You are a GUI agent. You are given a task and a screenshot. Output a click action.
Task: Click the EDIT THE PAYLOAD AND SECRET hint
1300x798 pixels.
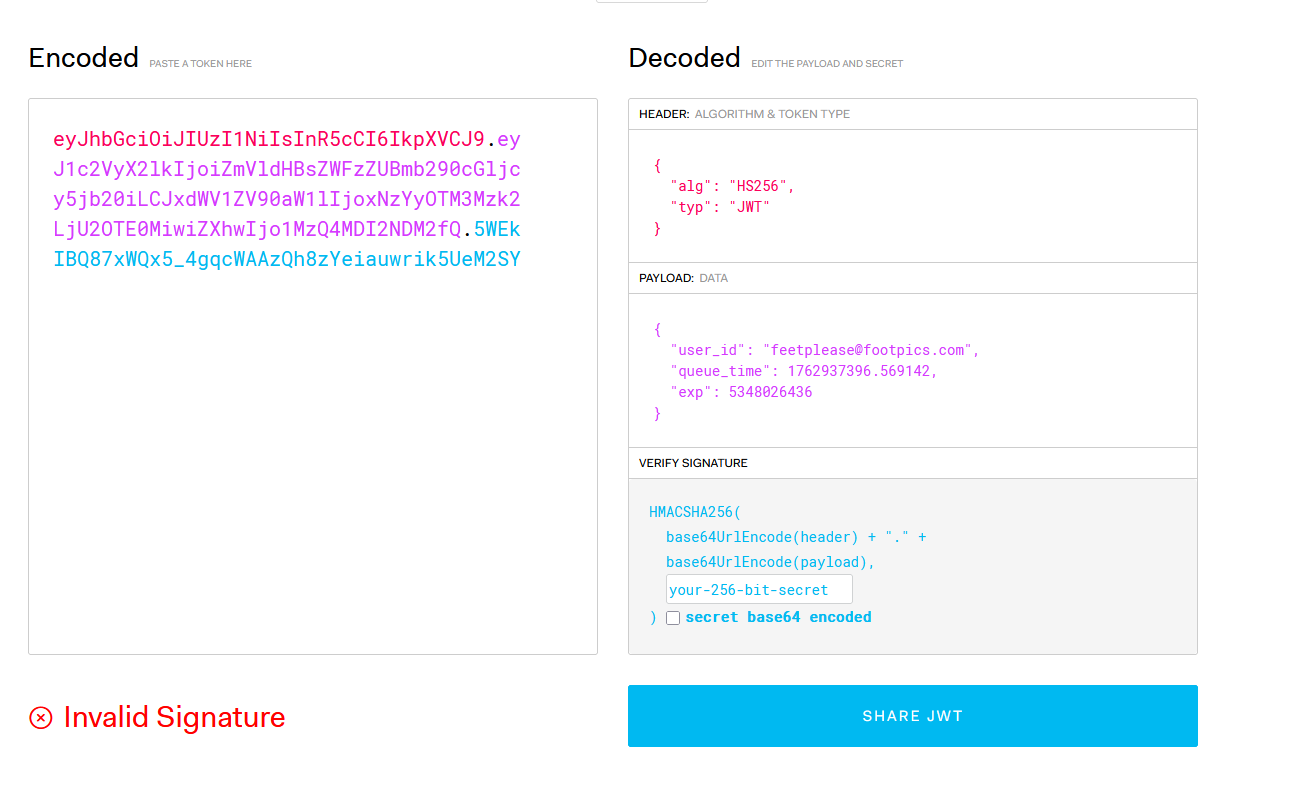coord(827,64)
